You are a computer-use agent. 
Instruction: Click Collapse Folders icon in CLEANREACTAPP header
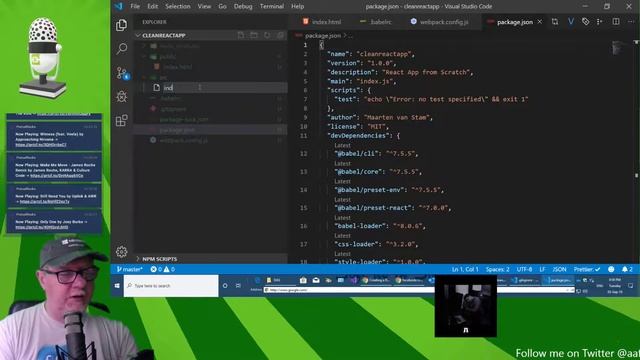[280, 36]
